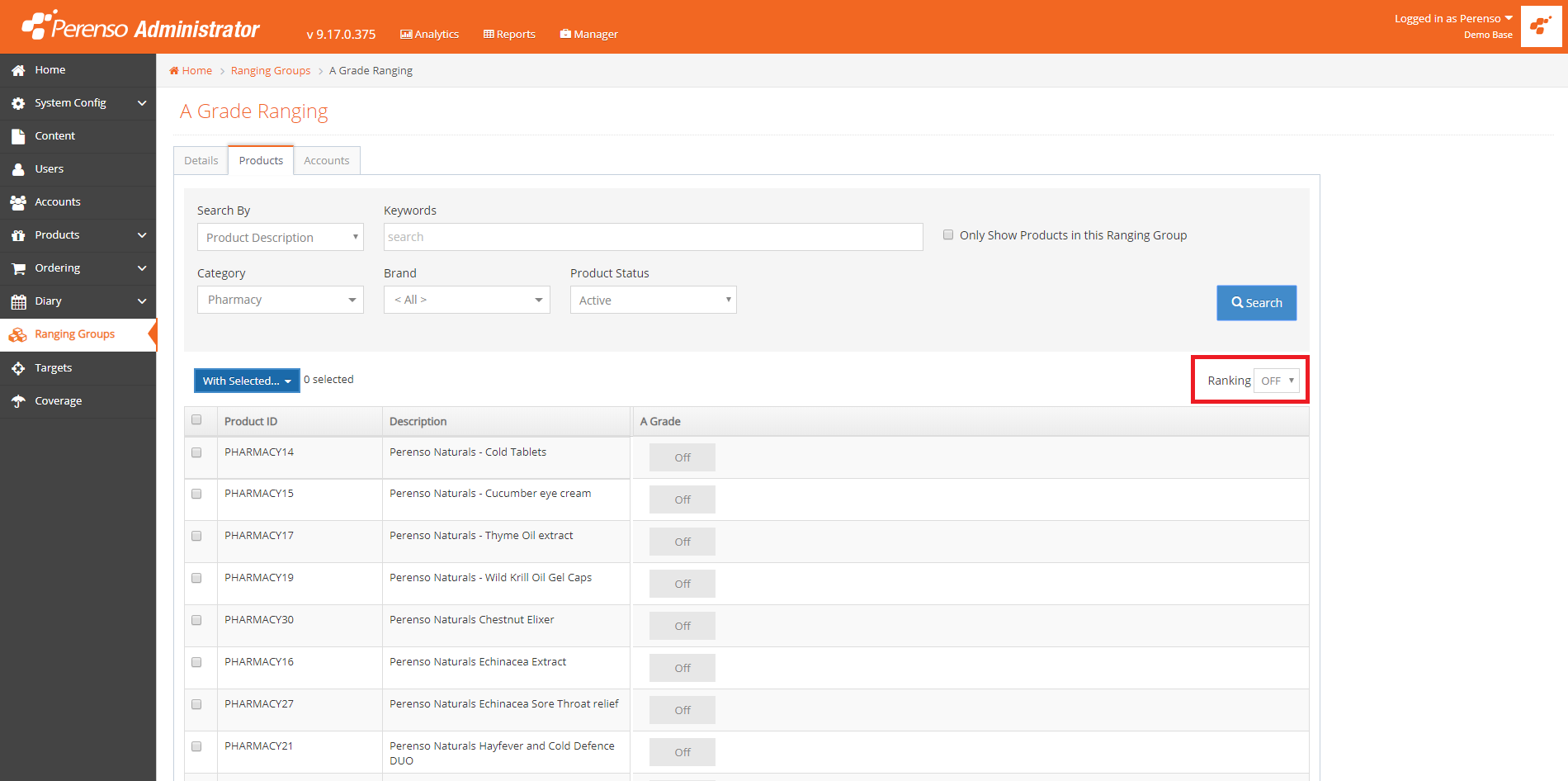Screen dimensions: 1568x781
Task: Tick the checkbox for PHARMACY27
Action: [x=196, y=704]
